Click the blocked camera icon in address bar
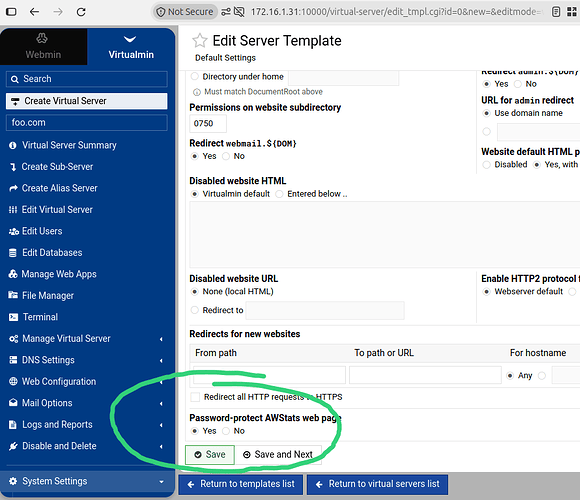The image size is (580, 500). click(239, 12)
